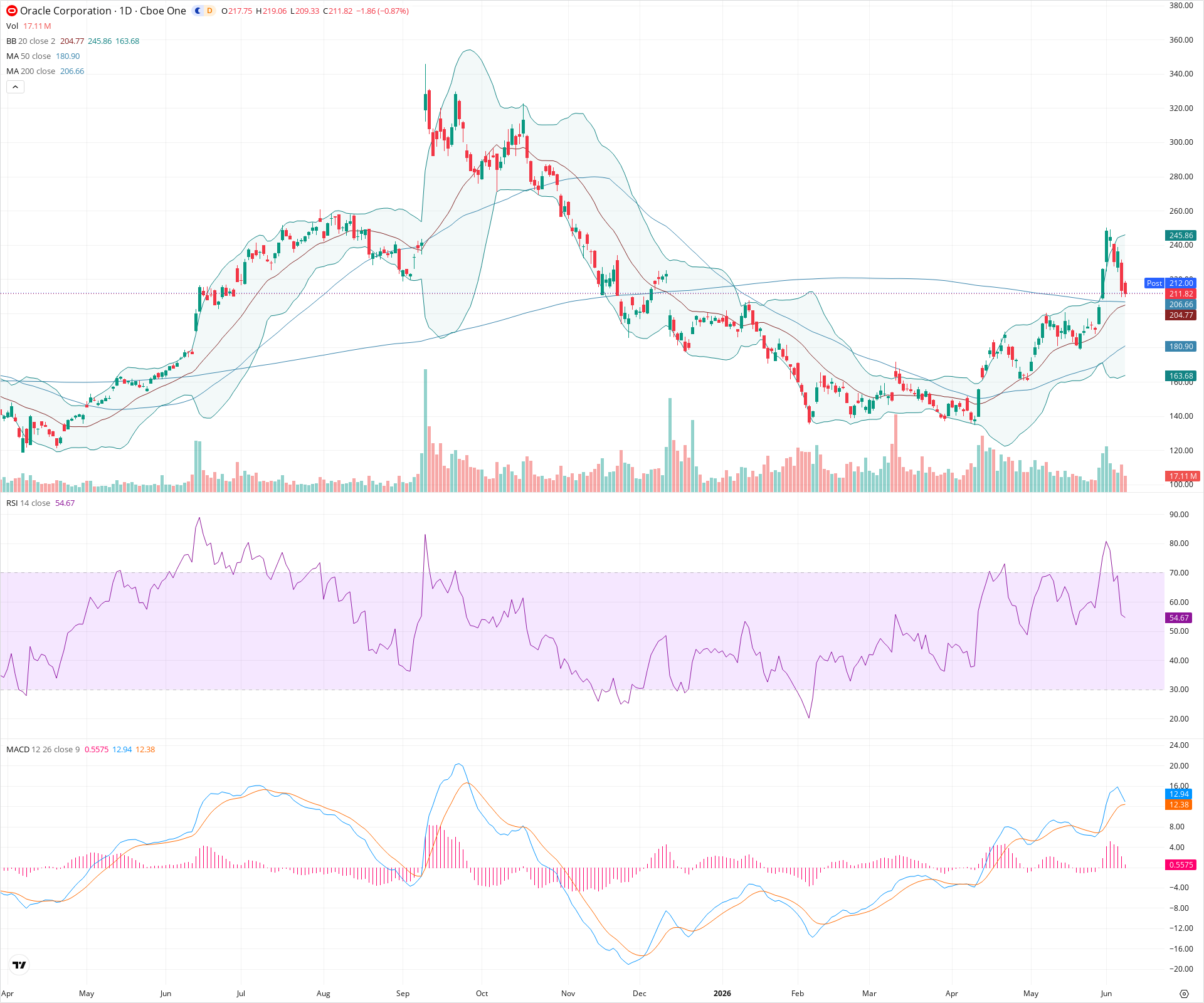Viewport: 1204px width, 1003px height.
Task: Click the low value L209.33
Action: (305, 11)
